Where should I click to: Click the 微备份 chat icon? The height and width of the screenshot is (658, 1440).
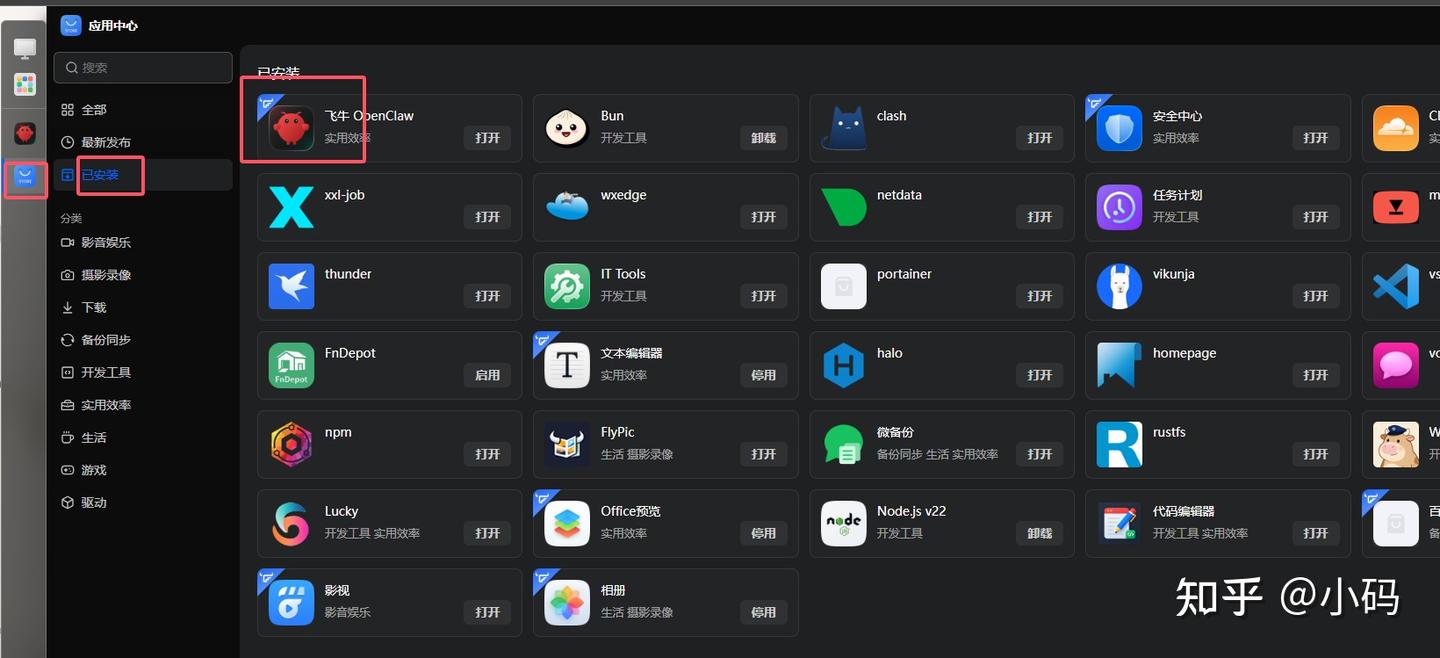pos(843,444)
